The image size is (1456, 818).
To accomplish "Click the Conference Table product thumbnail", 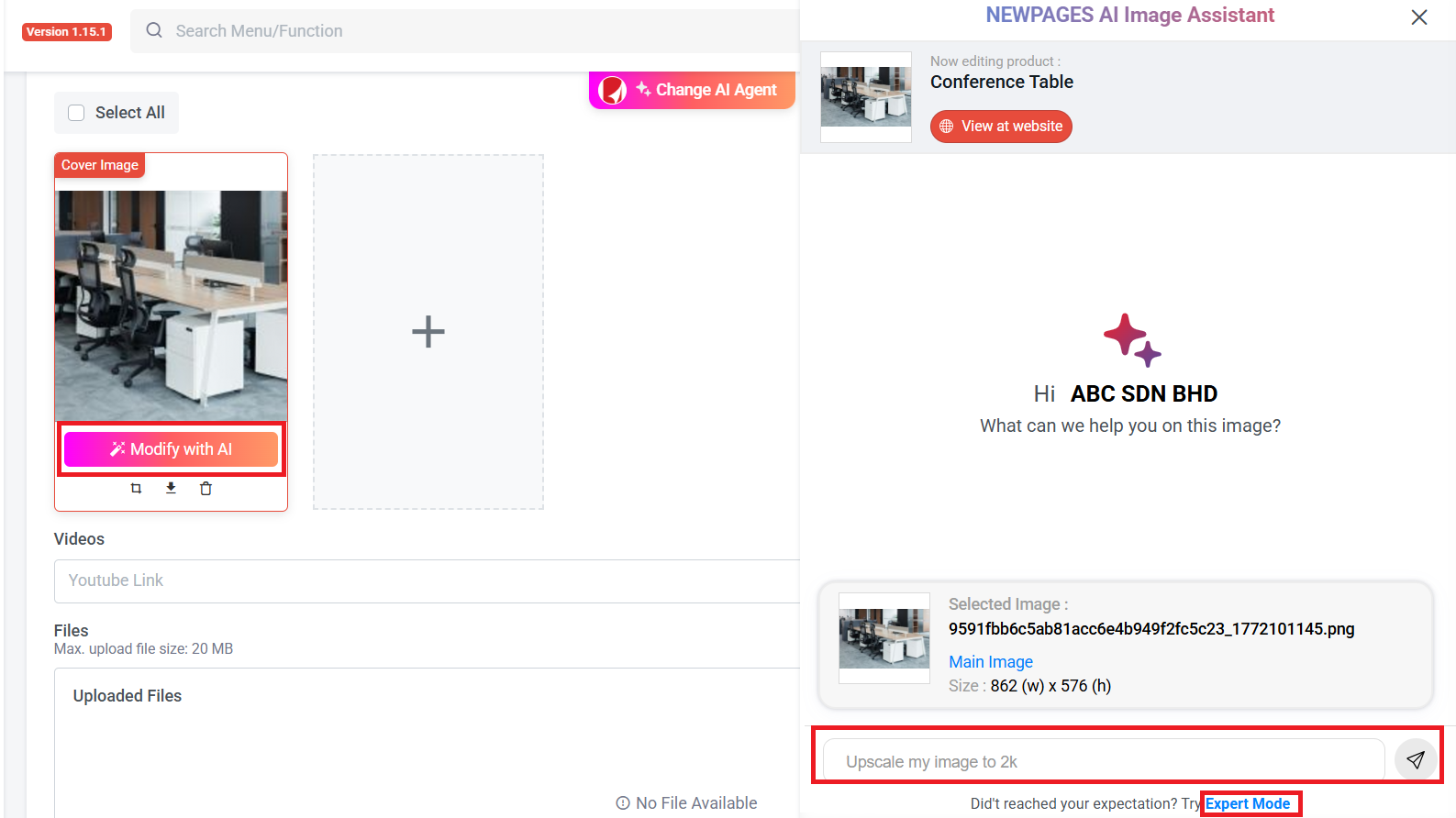I will coord(866,96).
